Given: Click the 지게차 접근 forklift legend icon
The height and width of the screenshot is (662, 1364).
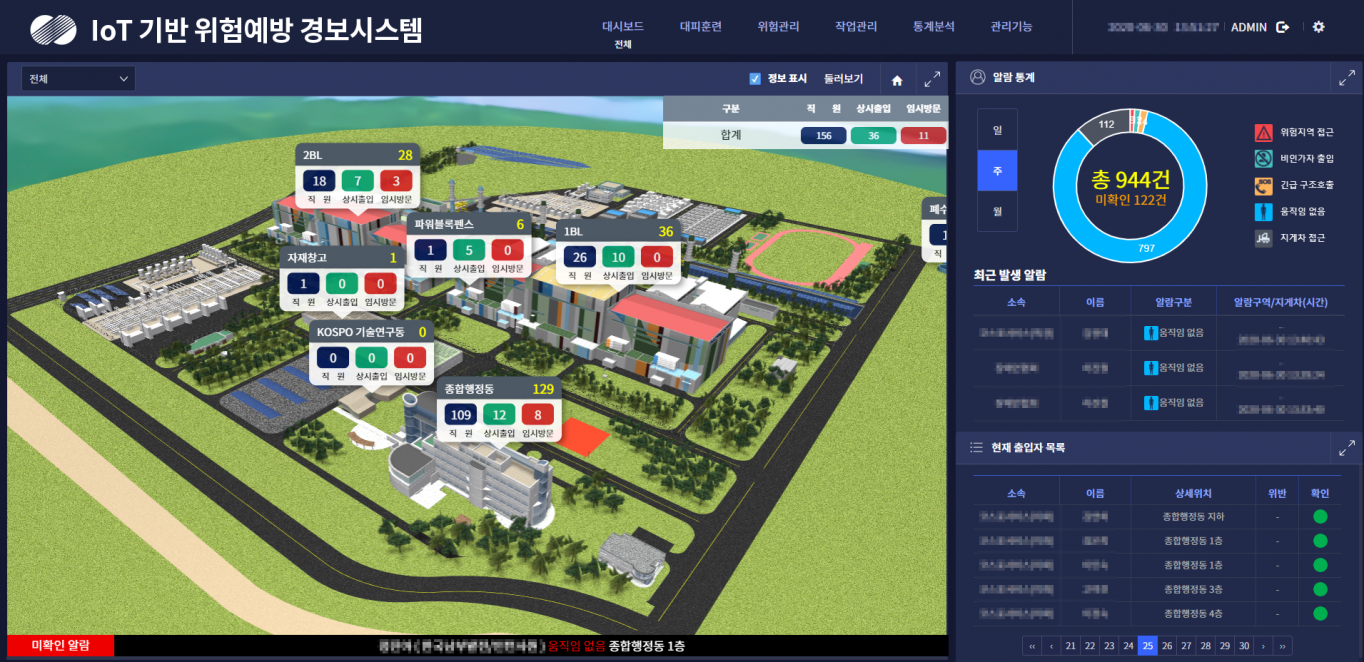Looking at the screenshot, I should pyautogui.click(x=1263, y=238).
